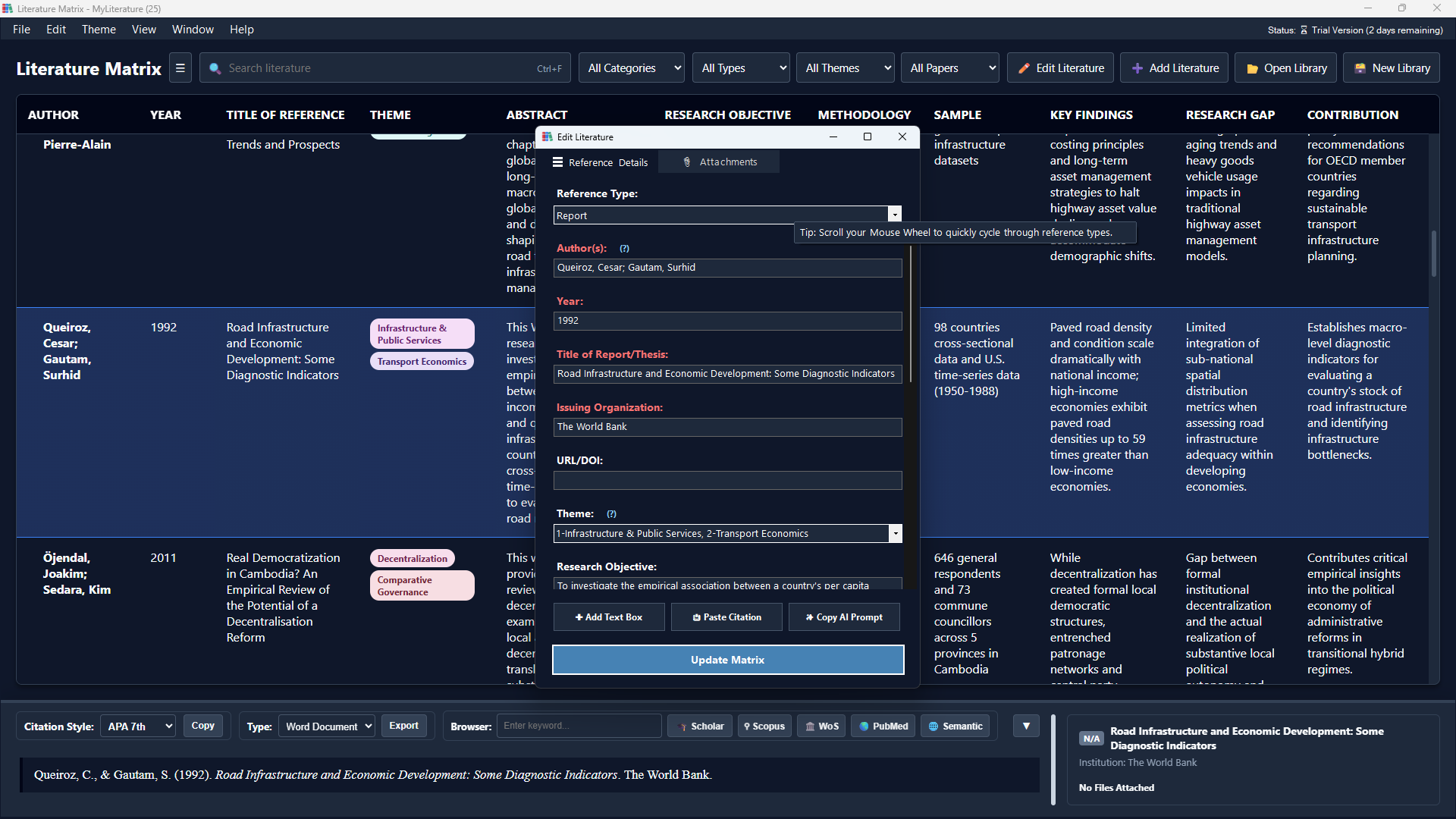The width and height of the screenshot is (1456, 819).
Task: Click the Research Objective text field
Action: 727,585
